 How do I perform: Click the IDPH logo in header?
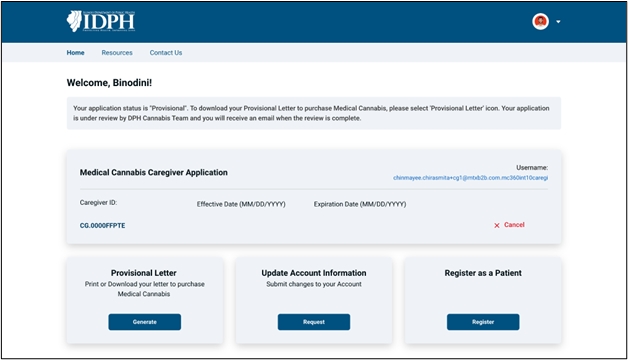point(101,21)
